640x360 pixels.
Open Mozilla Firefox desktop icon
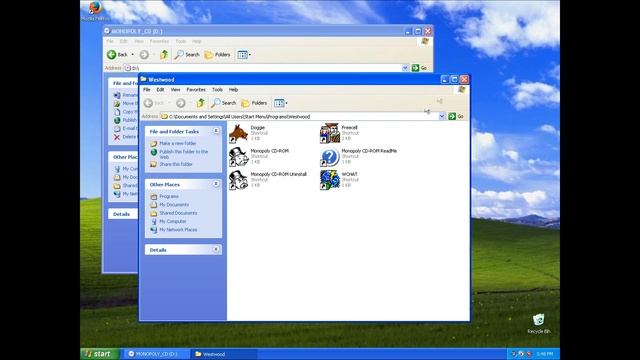[x=95, y=11]
